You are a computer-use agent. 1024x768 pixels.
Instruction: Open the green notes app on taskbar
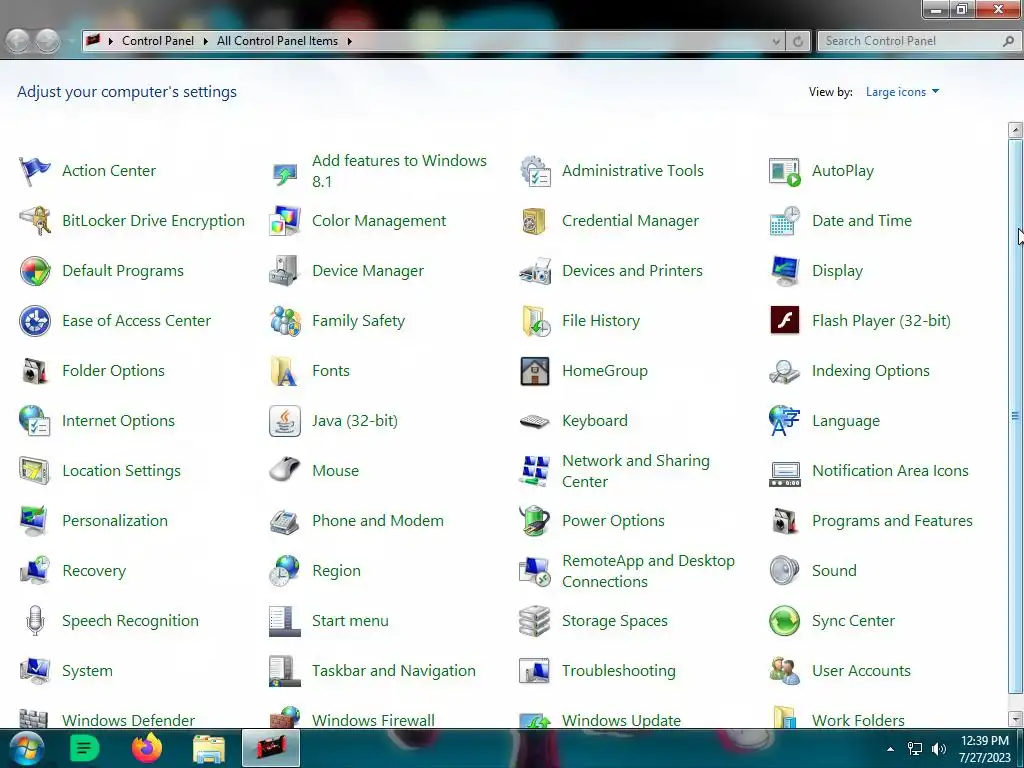(x=84, y=748)
